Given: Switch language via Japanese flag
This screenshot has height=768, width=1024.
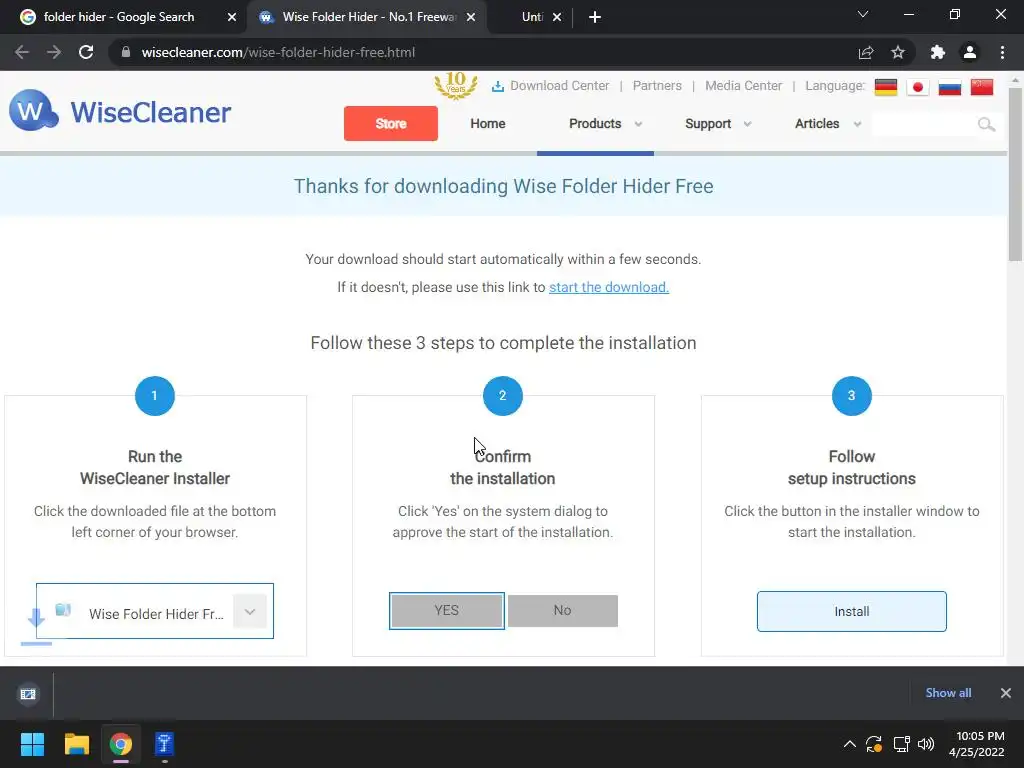Looking at the screenshot, I should click(918, 87).
